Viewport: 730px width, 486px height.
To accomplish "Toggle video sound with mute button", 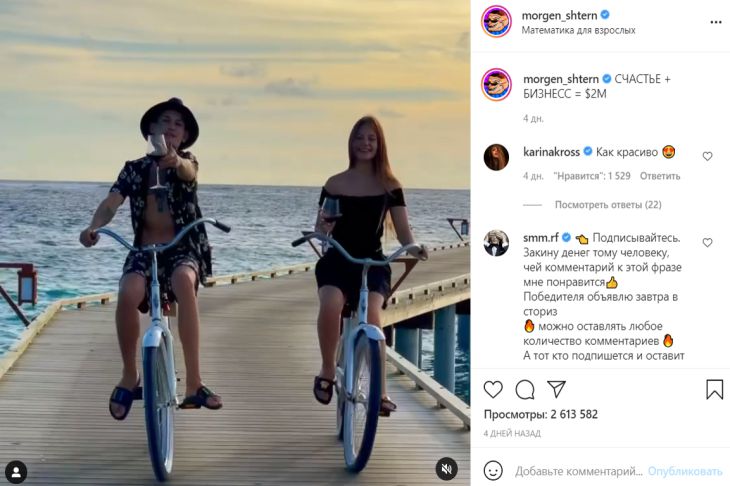I will point(446,468).
